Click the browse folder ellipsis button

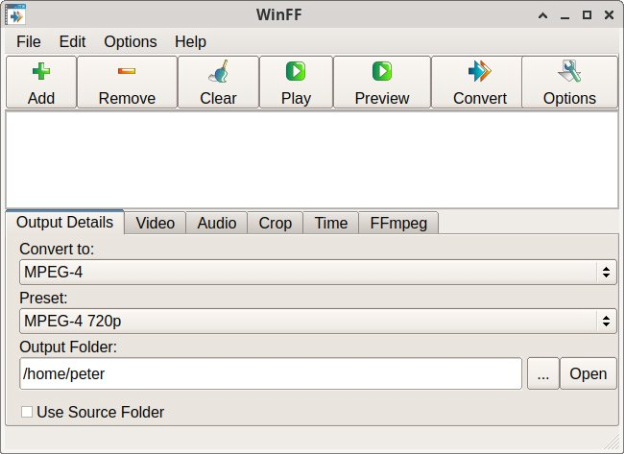point(542,374)
